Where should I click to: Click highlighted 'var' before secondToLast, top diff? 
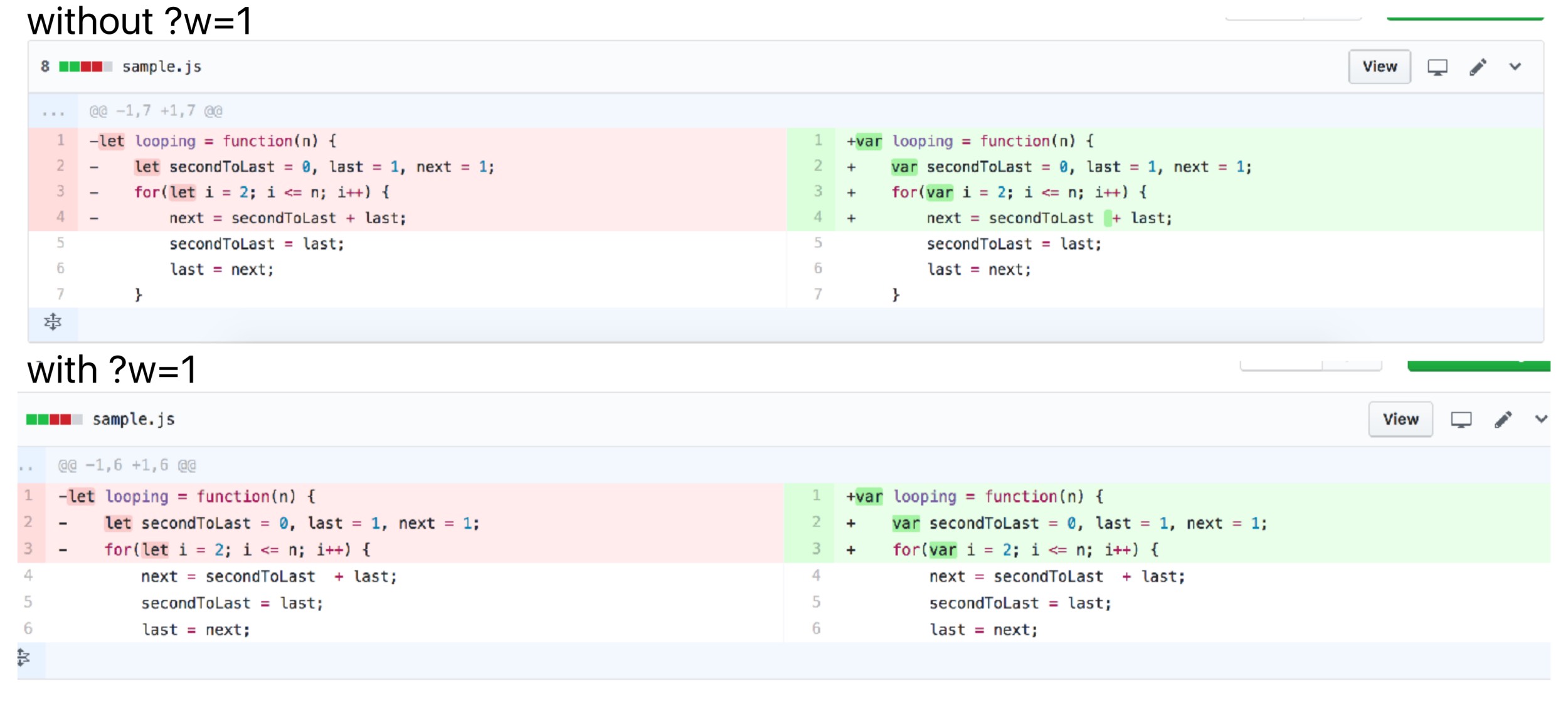coord(904,167)
